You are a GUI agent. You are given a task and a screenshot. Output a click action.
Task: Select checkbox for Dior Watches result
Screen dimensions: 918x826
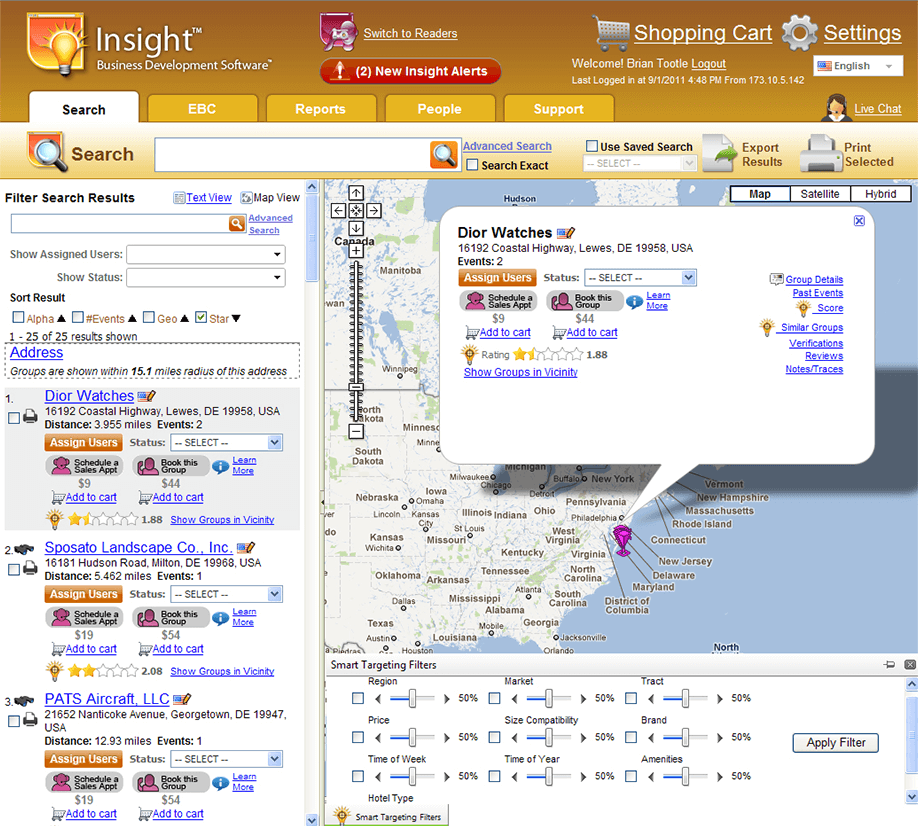coord(14,418)
